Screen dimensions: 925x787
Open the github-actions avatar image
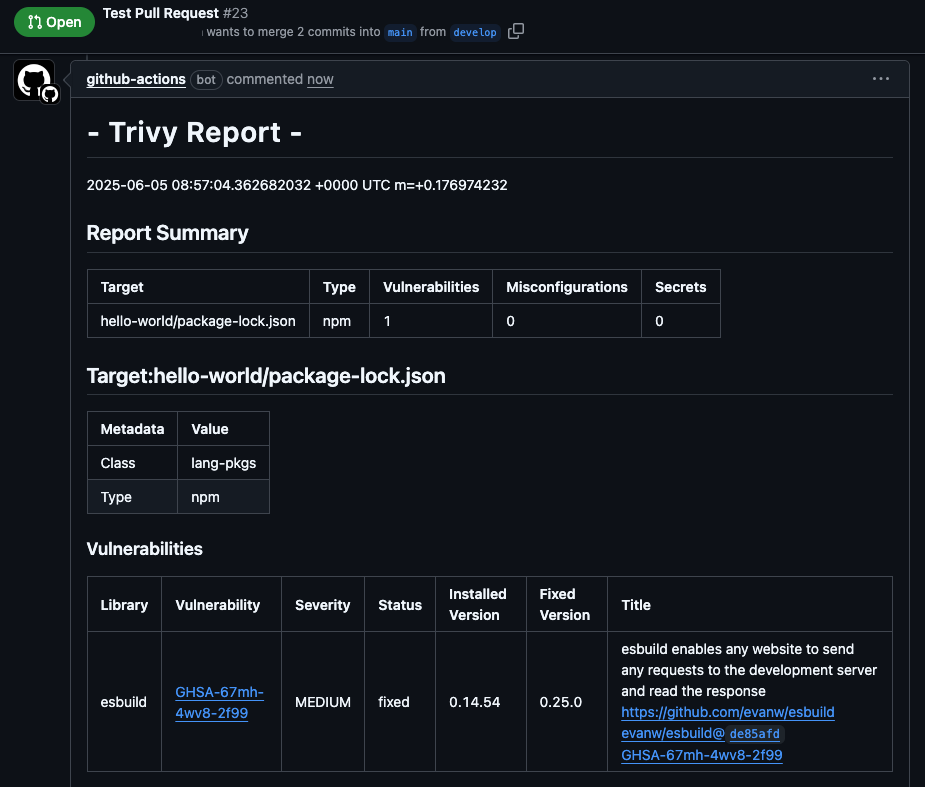click(34, 80)
